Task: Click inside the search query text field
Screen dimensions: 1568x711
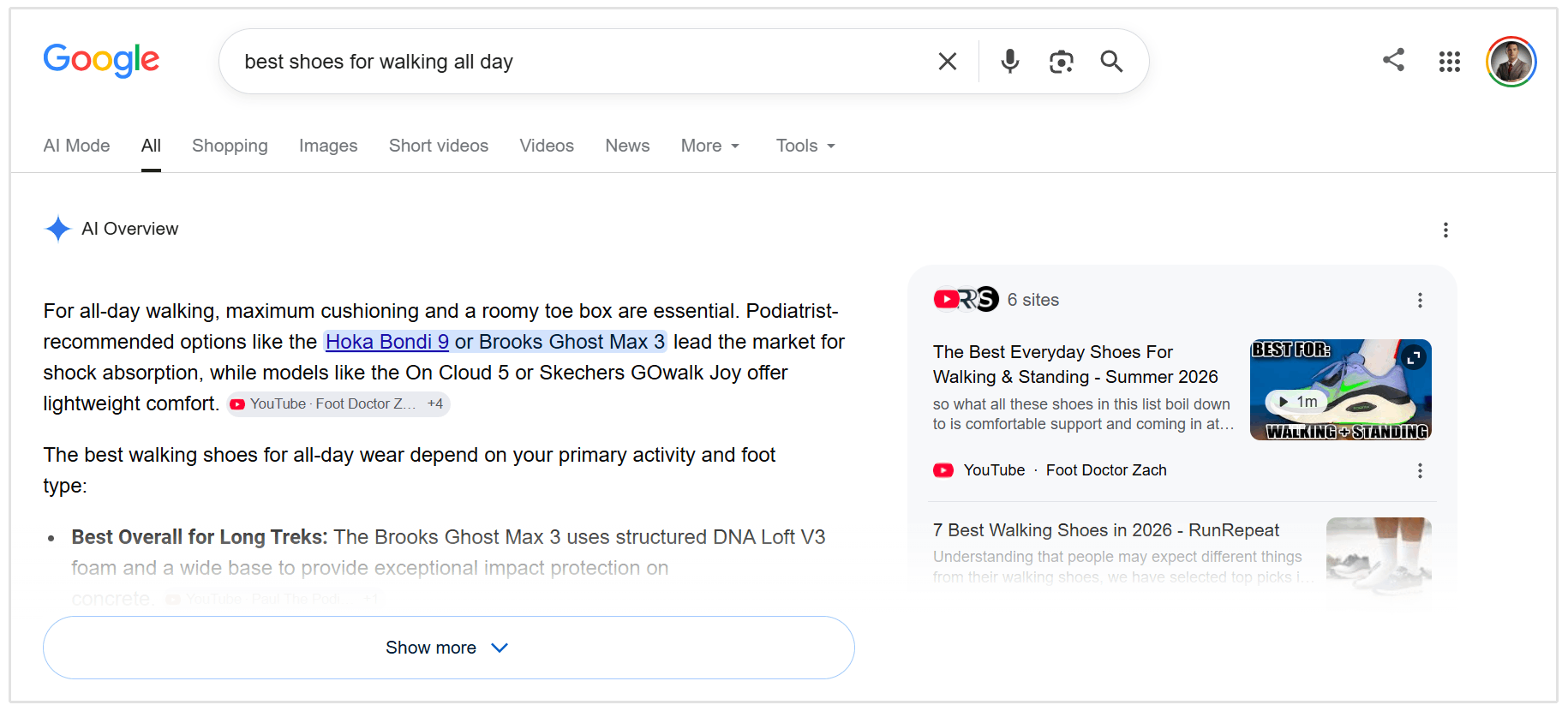Action: click(x=583, y=62)
